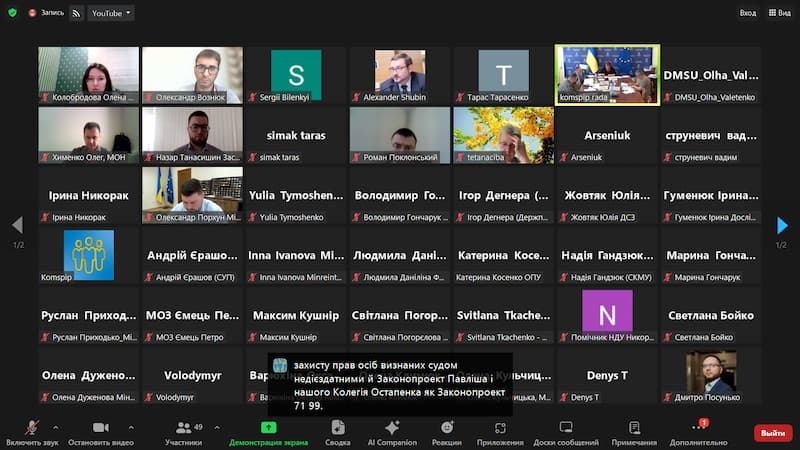Go to next gallery page with right arrow
Screen dimensions: 800x450
[x=782, y=226]
